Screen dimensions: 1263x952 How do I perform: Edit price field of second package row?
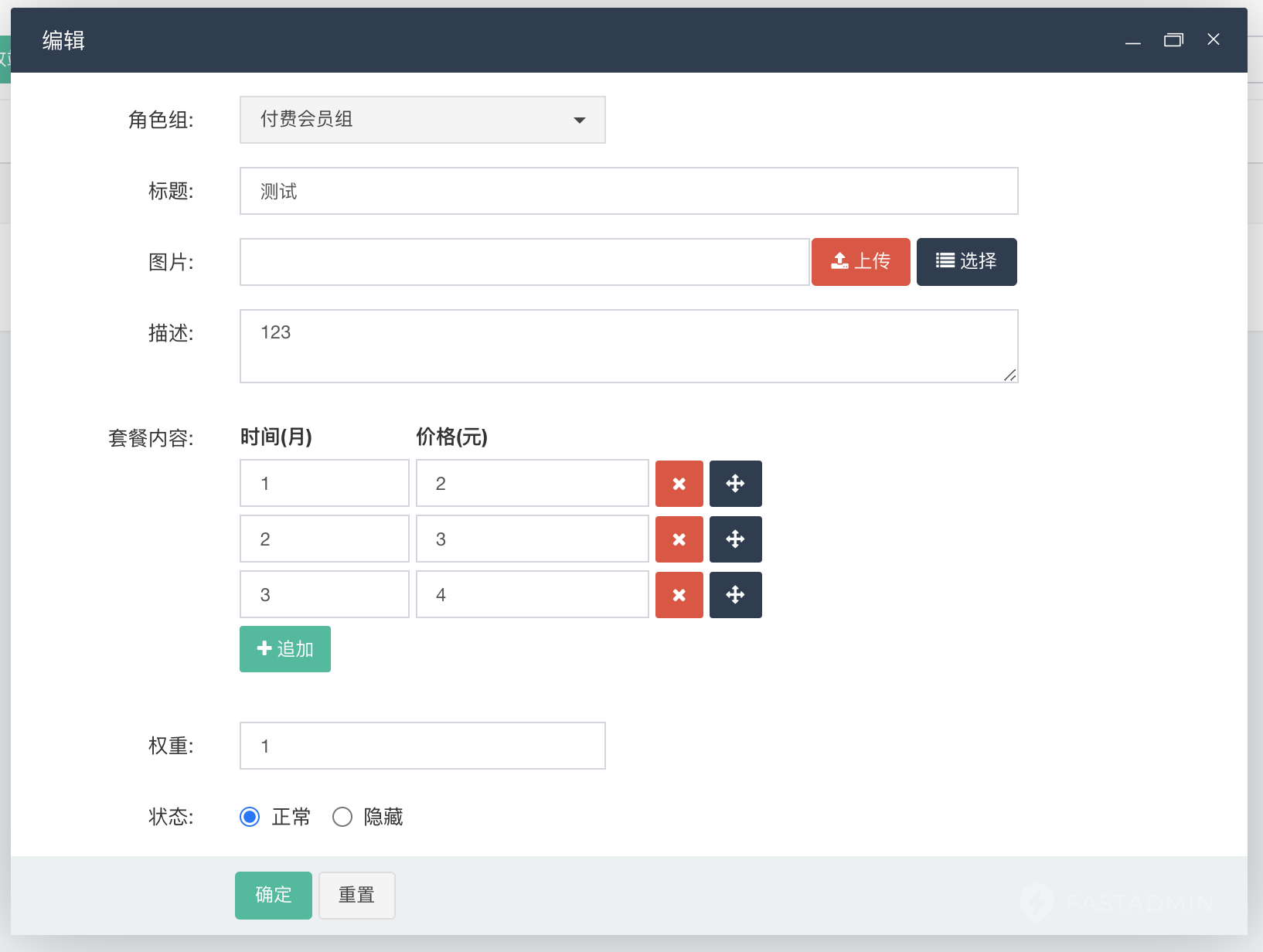pyautogui.click(x=533, y=539)
